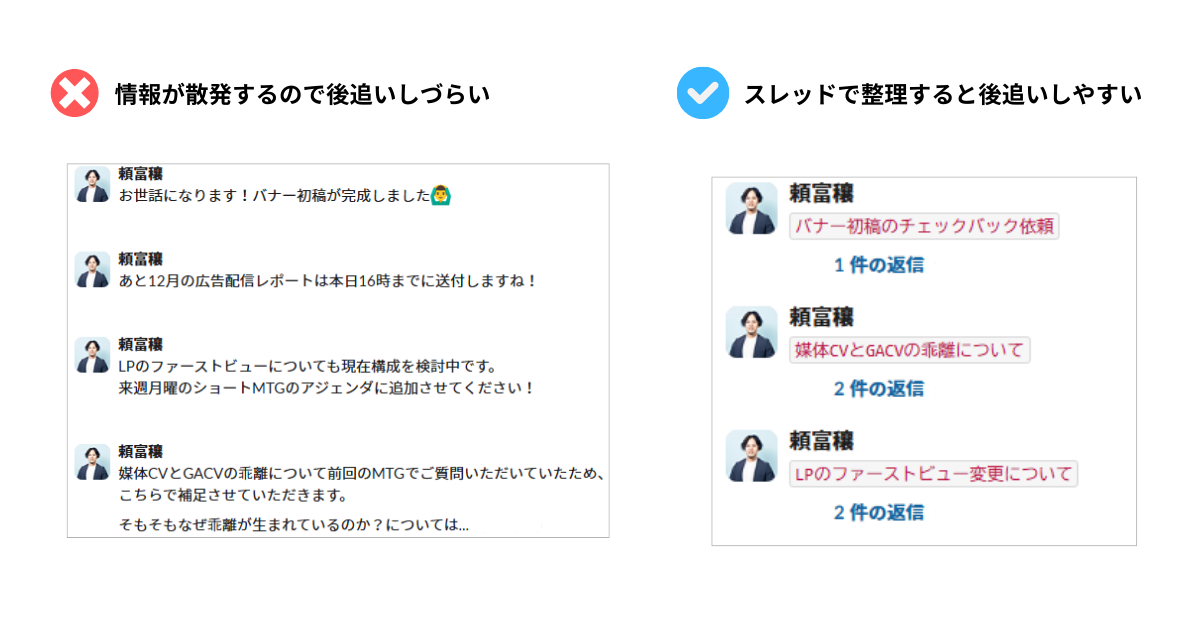Expand 2 件の返信 under 媒体CVとGACVの乖離について tag
Viewport: 1200px width, 628px height.
879,388
